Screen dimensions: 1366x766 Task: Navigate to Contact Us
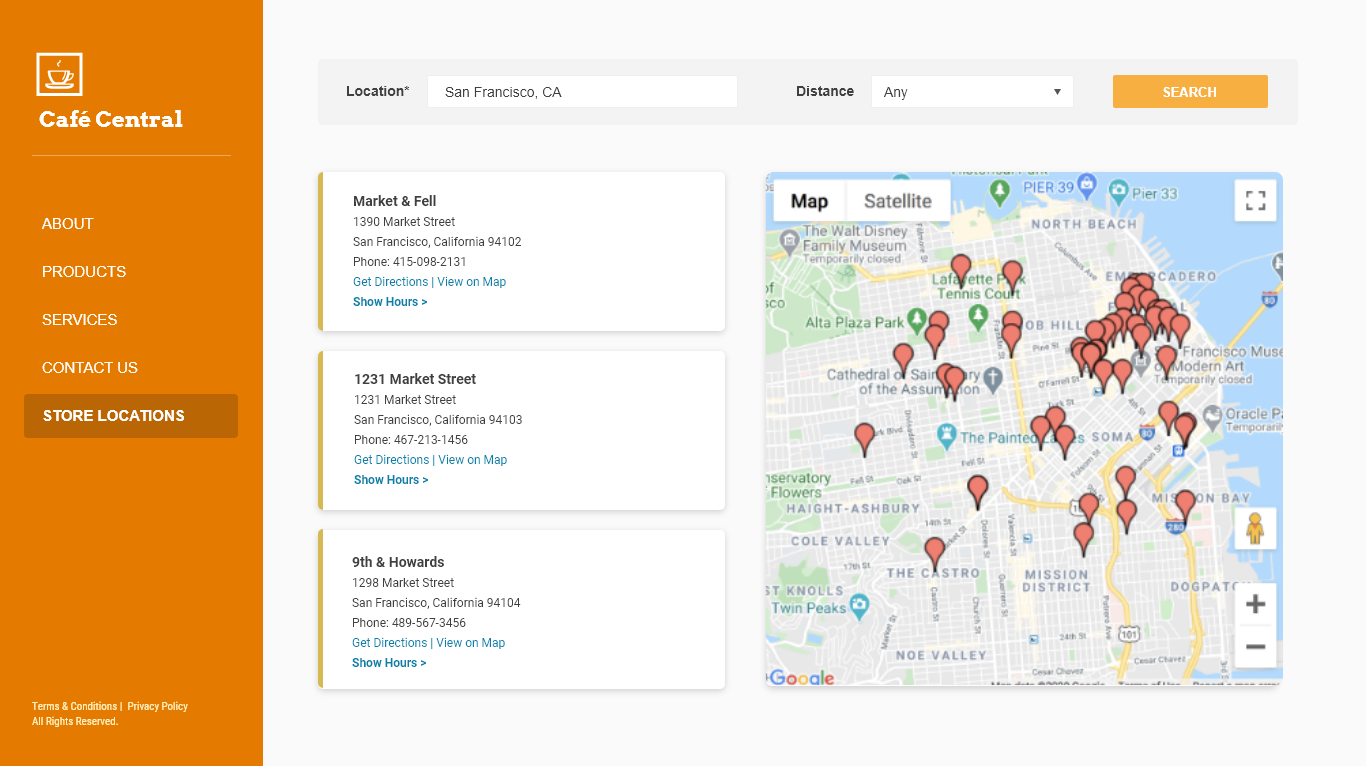point(90,367)
